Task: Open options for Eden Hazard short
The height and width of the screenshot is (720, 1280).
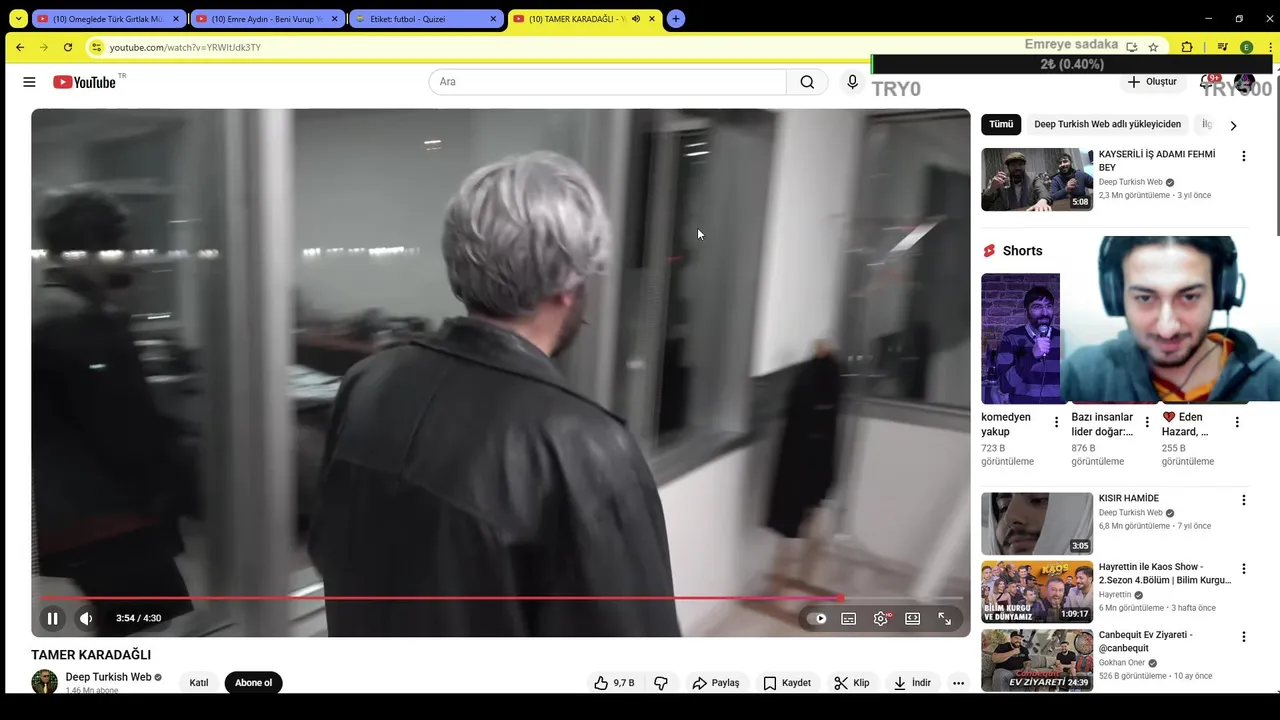Action: (1237, 422)
